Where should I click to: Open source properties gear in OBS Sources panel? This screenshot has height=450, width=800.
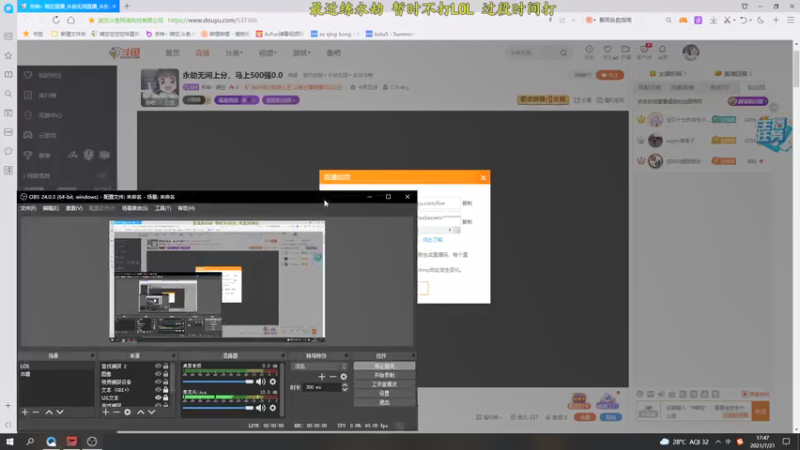pyautogui.click(x=128, y=412)
